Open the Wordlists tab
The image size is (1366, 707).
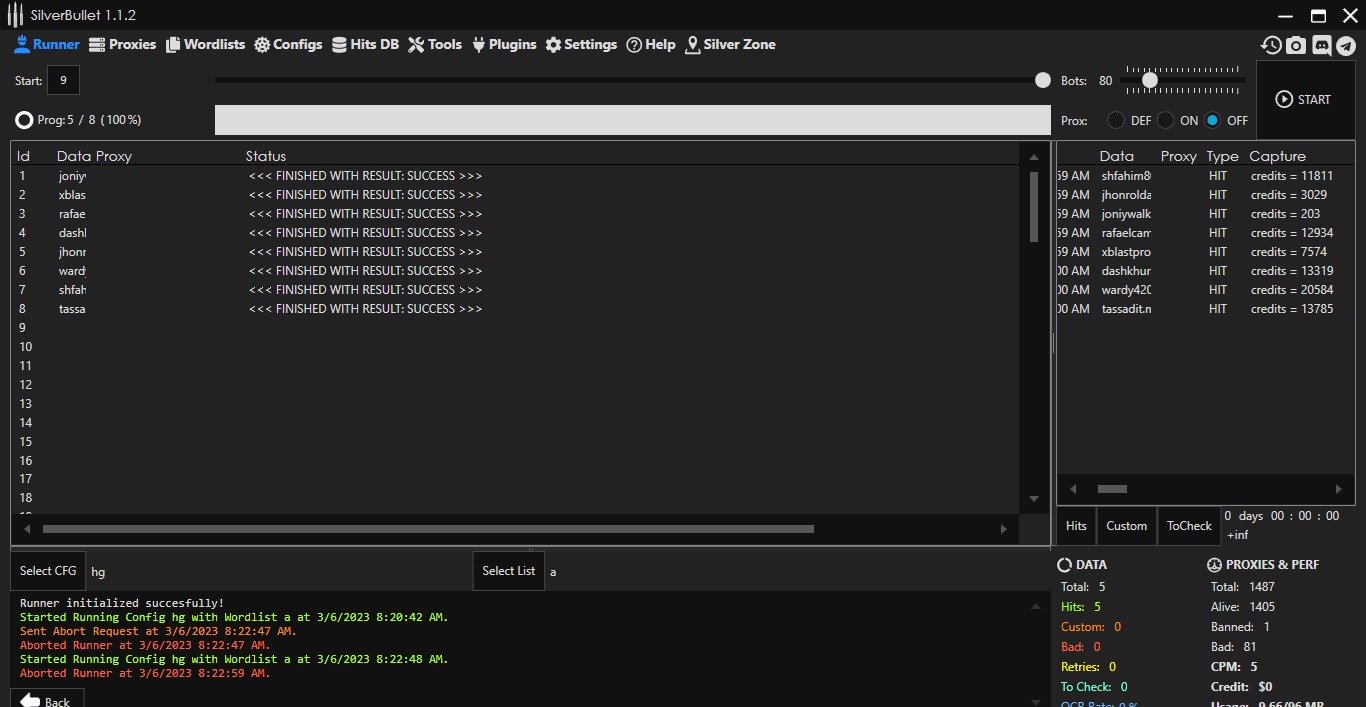click(205, 45)
